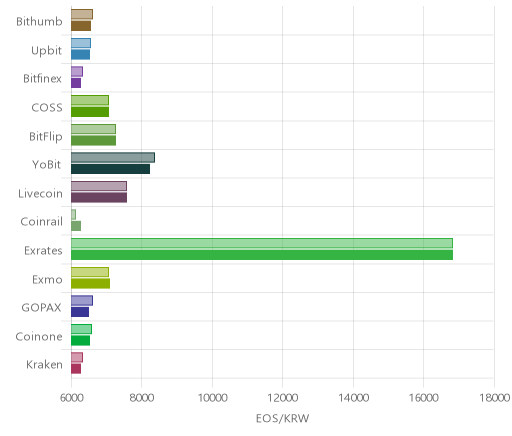Image resolution: width=512 pixels, height=436 pixels.
Task: Click the 10000 tick label
Action: pos(212,398)
